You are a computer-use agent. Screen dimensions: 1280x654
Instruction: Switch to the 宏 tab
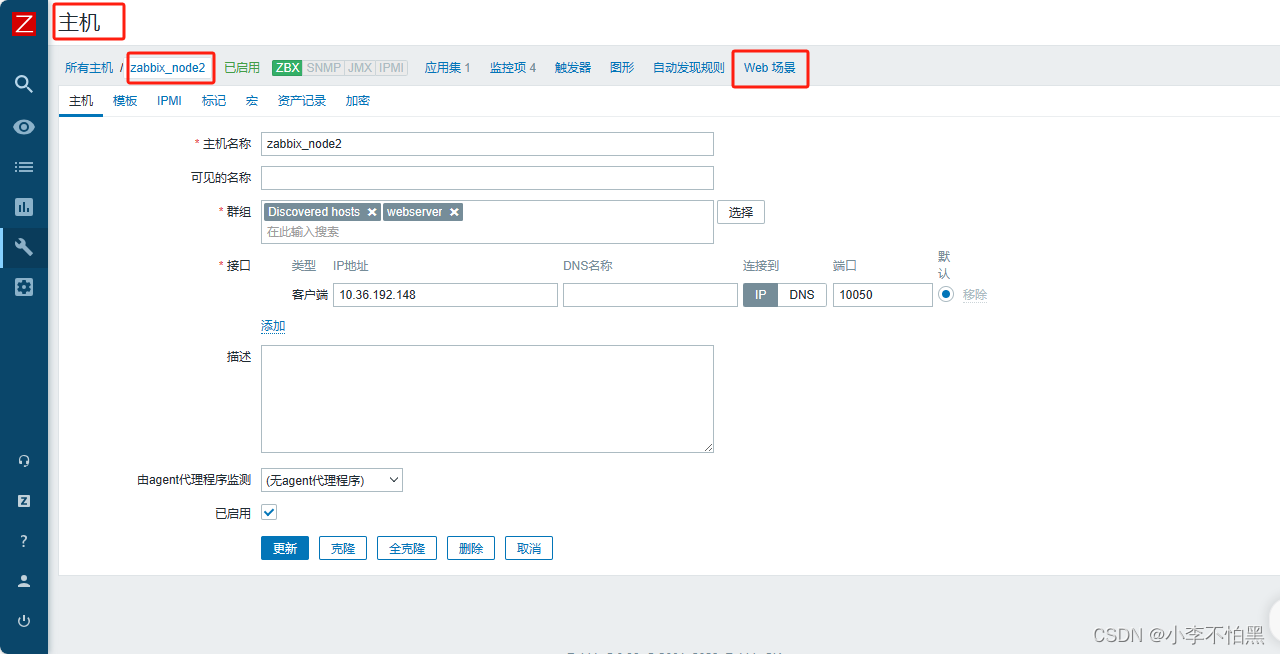click(x=252, y=101)
